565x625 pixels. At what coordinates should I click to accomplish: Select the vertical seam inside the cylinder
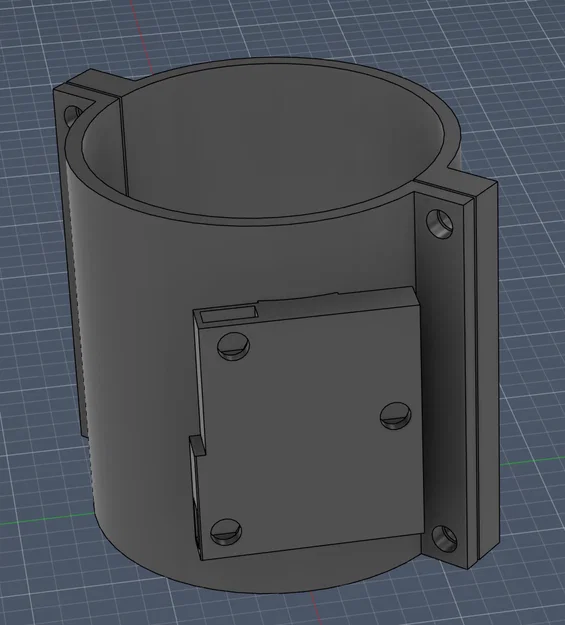pos(124,145)
